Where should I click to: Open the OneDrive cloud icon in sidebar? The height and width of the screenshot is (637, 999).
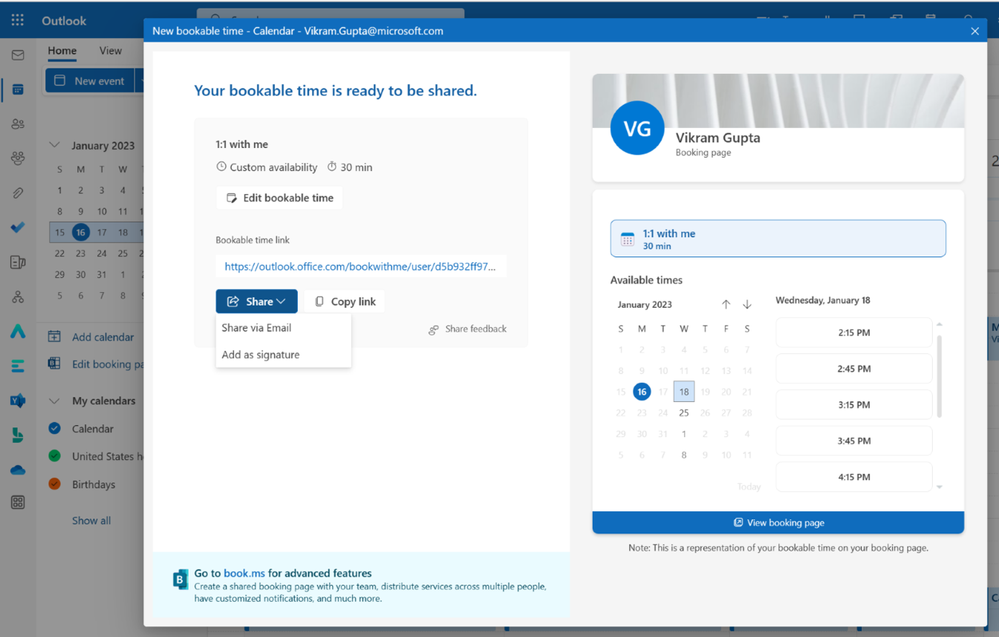(x=18, y=470)
